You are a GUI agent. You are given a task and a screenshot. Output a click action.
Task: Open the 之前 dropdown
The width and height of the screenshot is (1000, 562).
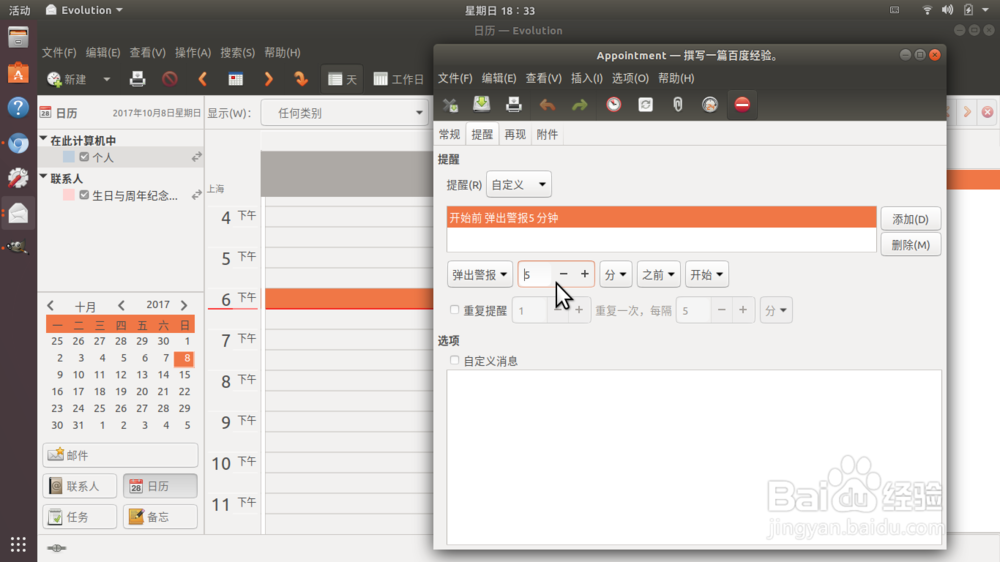[x=658, y=275]
